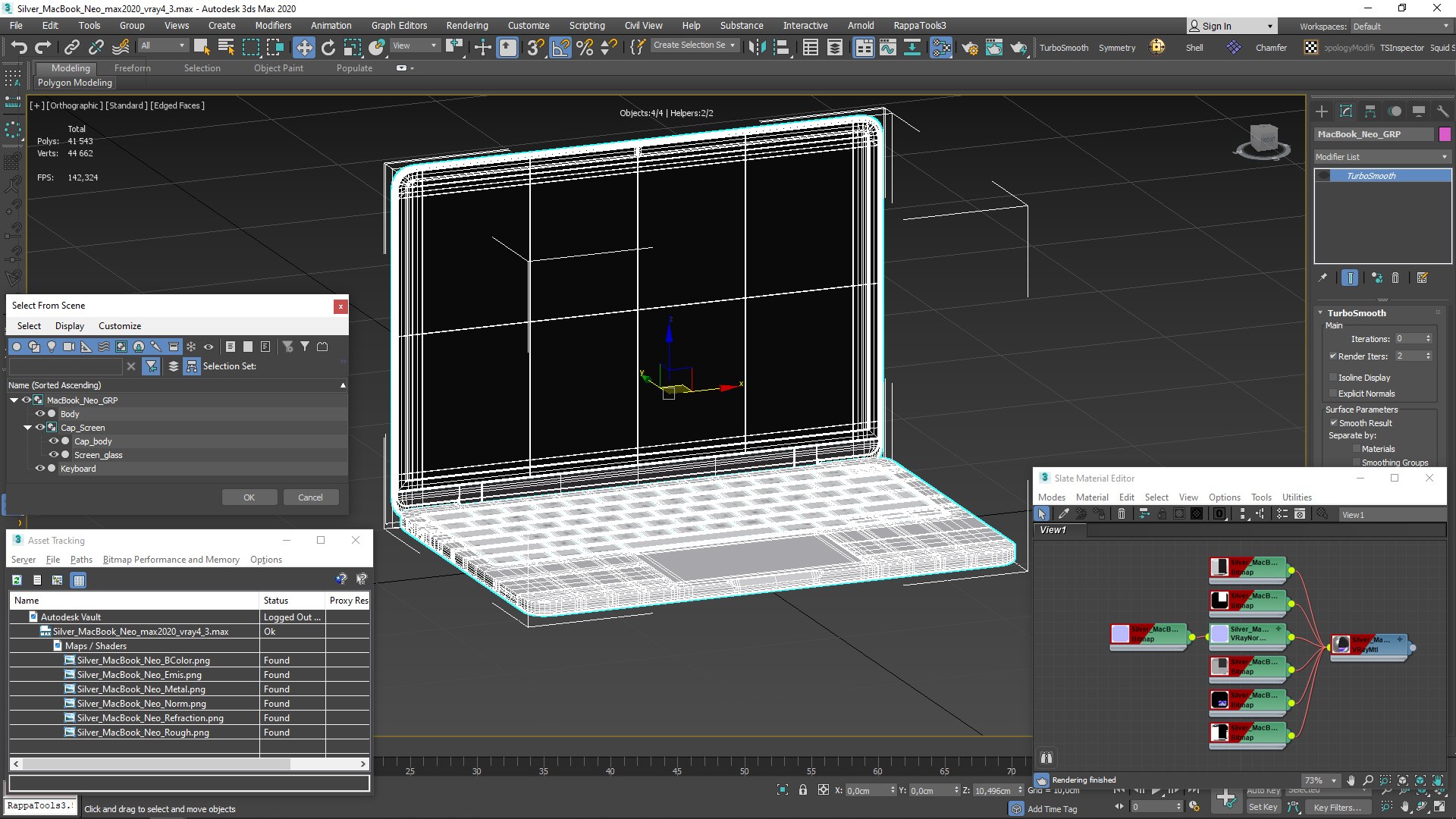Click the Chamfer modifier button
This screenshot has width=1456, height=819.
1271,48
